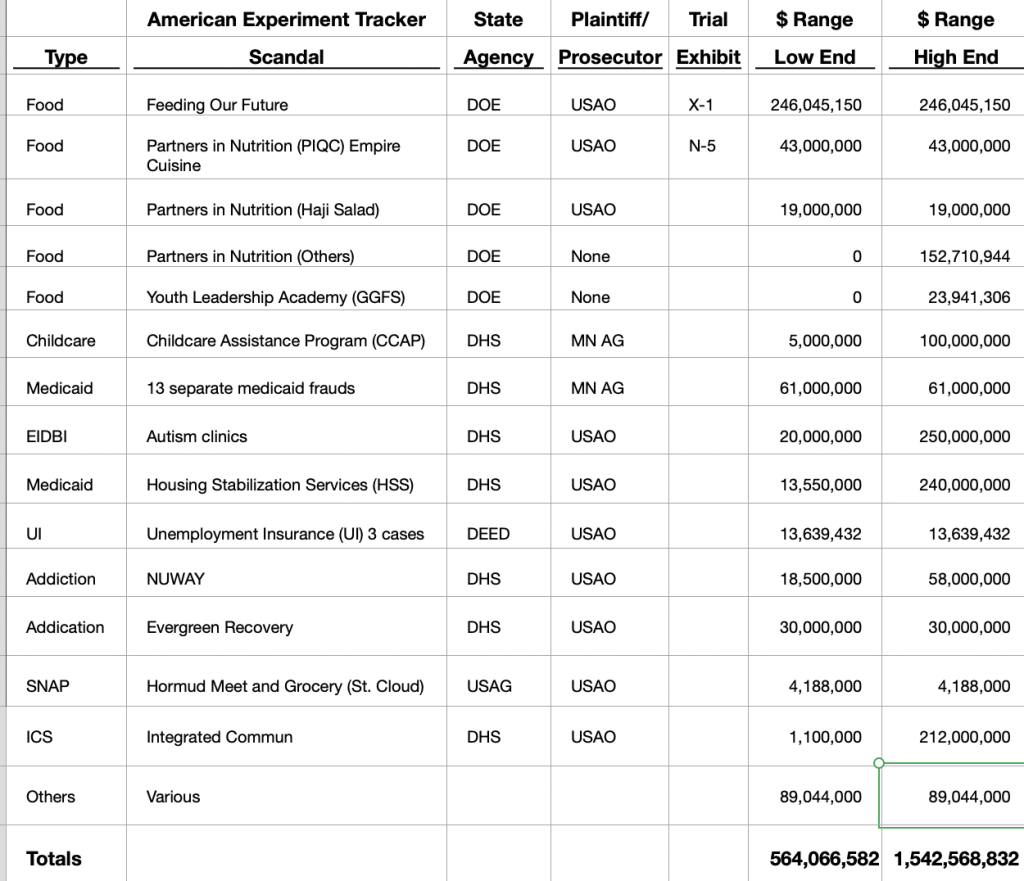Click the 'Evergreen Recovery' cell
1024x881 pixels.
pos(219,627)
